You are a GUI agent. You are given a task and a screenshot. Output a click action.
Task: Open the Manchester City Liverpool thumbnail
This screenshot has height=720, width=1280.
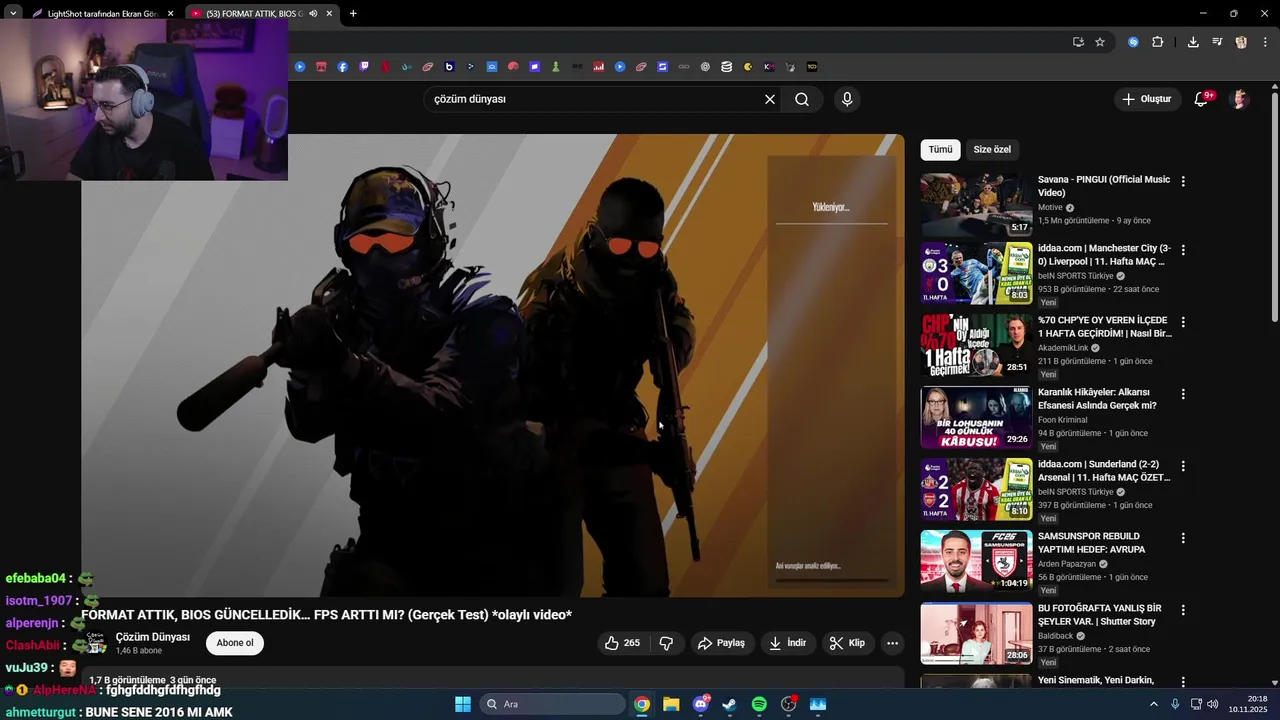pyautogui.click(x=976, y=273)
